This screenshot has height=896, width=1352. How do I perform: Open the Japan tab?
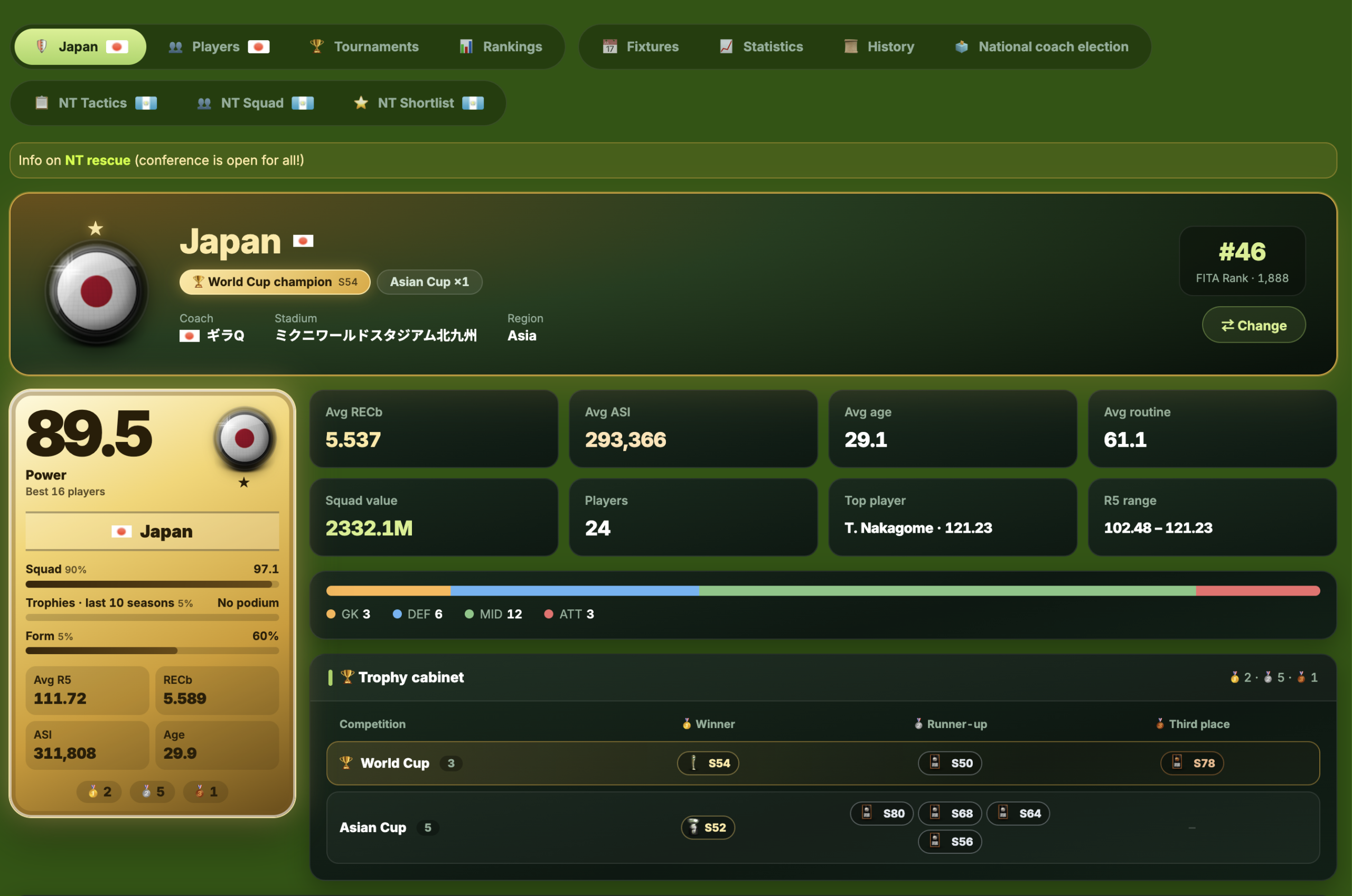tap(80, 47)
